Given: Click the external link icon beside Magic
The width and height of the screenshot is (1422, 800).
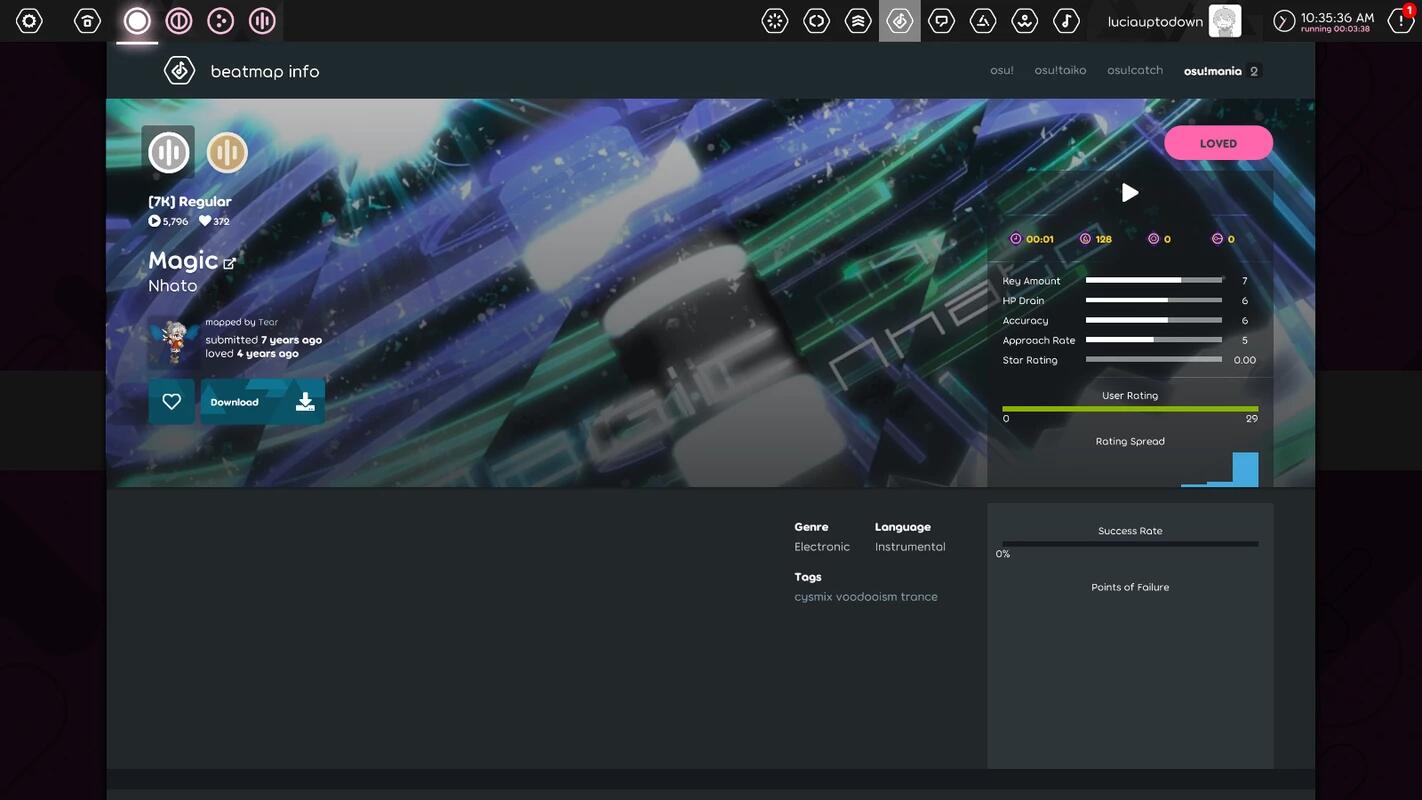Looking at the screenshot, I should click(x=229, y=263).
